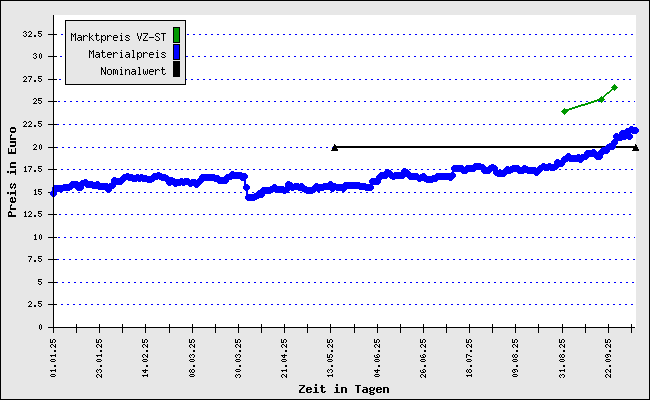Click the blue Materialpreis legend swatch
This screenshot has height=400, width=650.
click(177, 53)
